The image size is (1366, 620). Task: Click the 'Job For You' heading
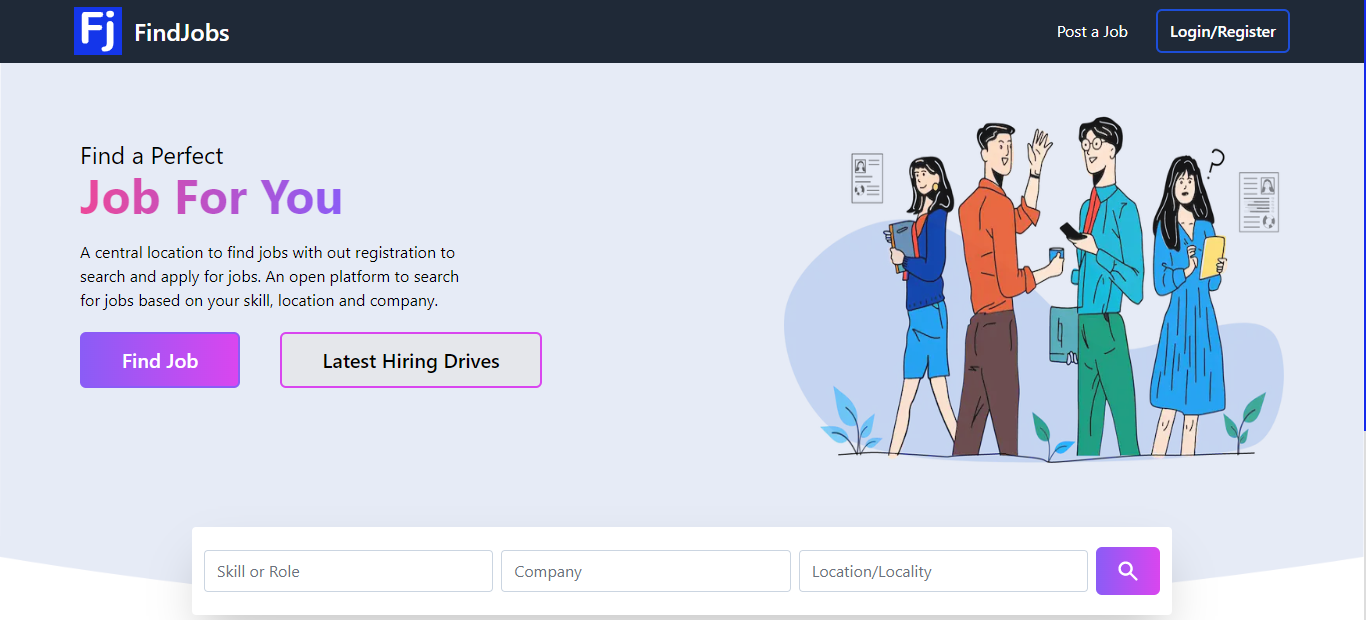(210, 198)
